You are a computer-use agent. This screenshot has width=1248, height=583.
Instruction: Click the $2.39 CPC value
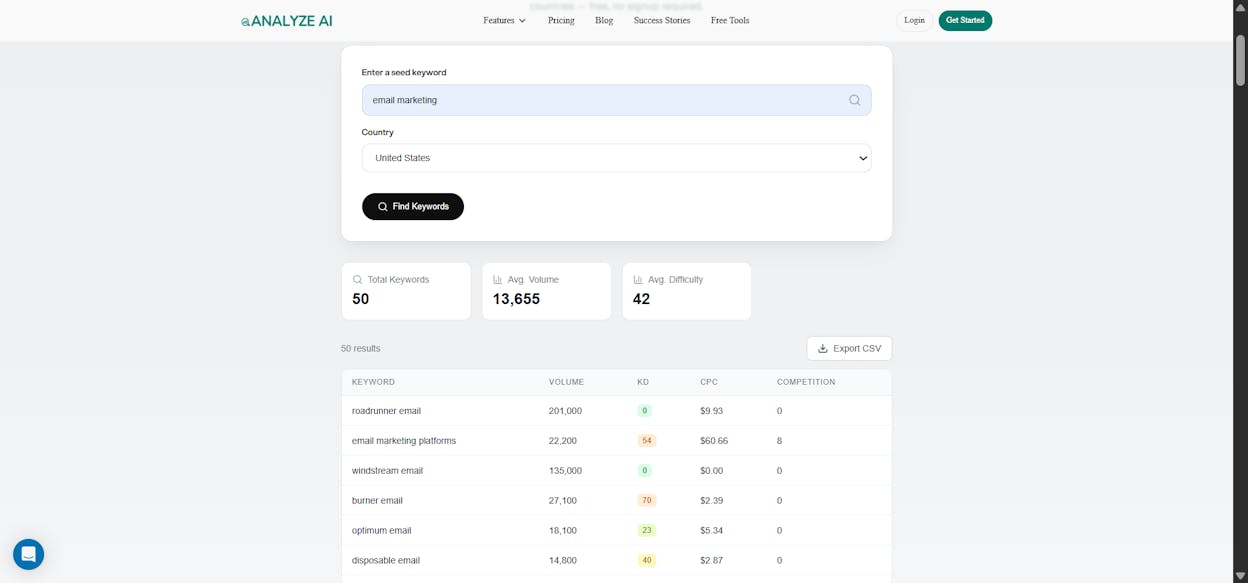point(711,501)
